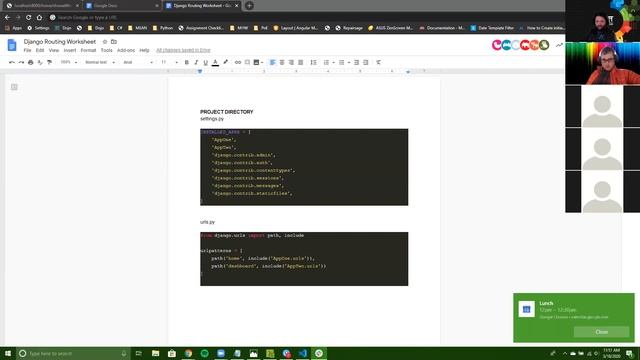Open the font size dropdown

(169, 62)
